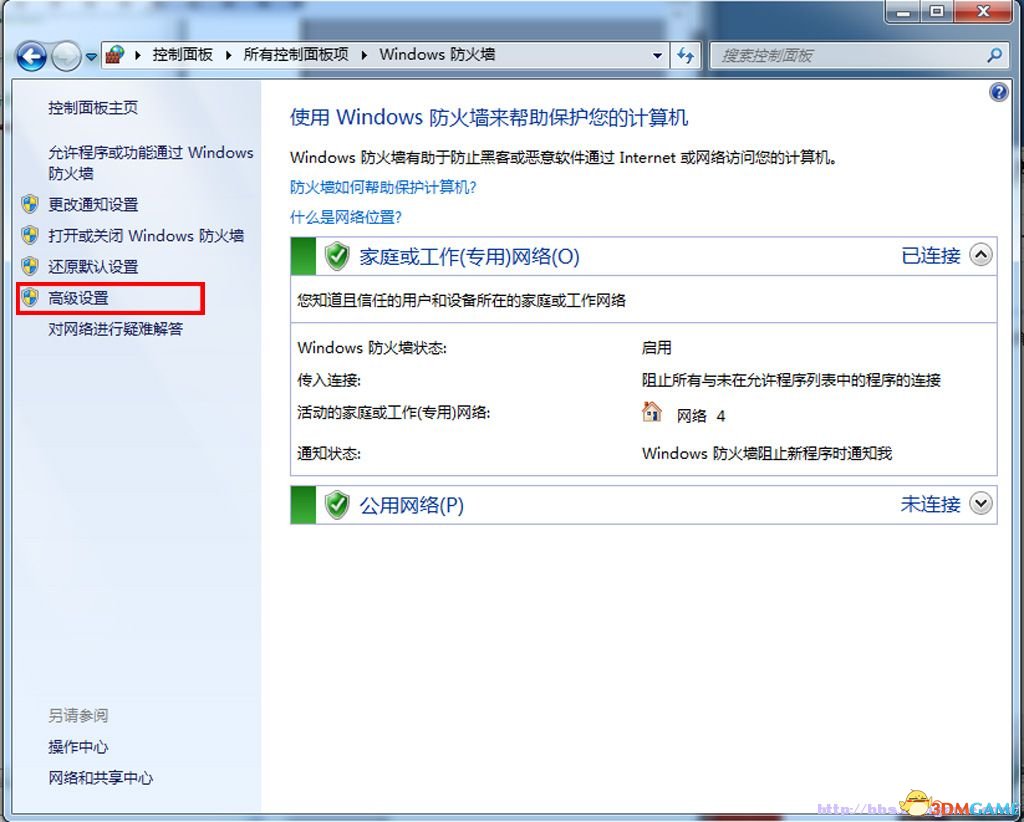Viewport: 1024px width, 822px height.
Task: Click Windows 防火墙阻止新程序时通知我 text
Action: (767, 453)
